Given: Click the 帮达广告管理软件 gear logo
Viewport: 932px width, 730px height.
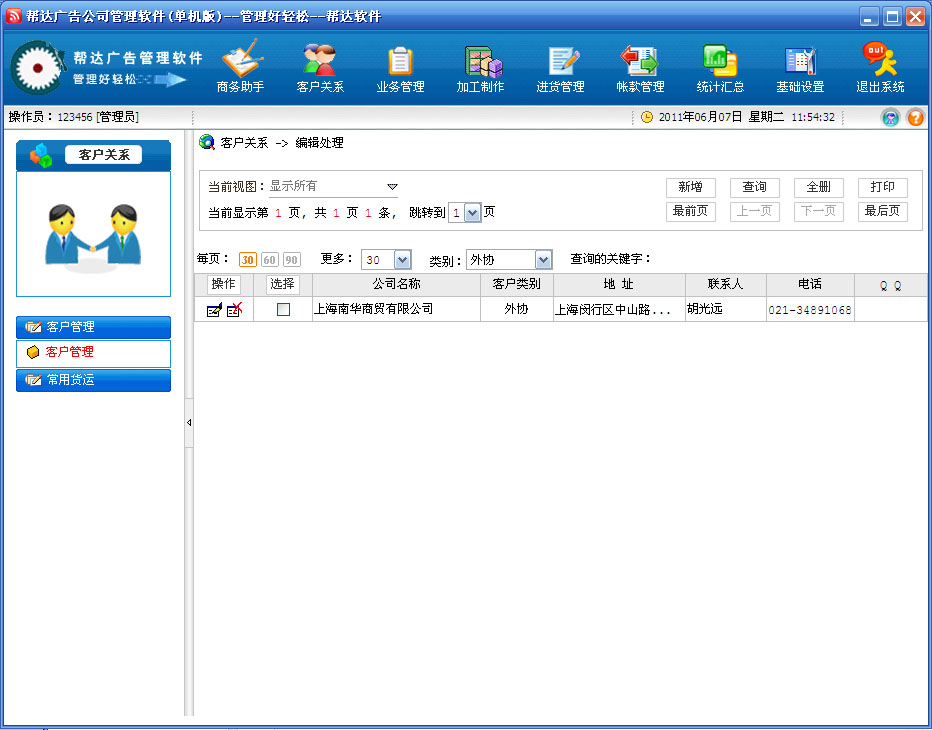Looking at the screenshot, I should (x=38, y=67).
